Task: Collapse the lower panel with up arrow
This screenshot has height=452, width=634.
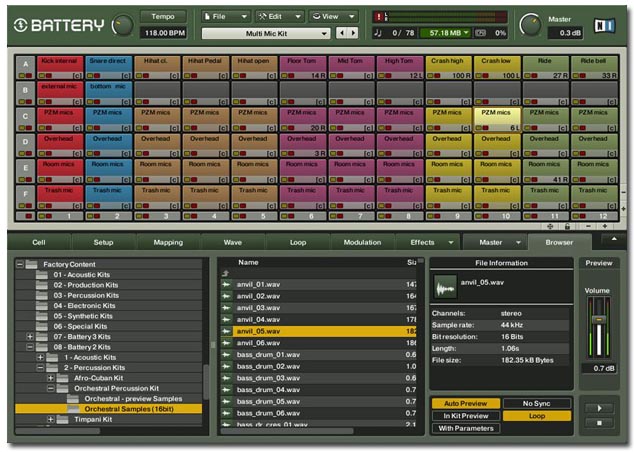Action: 614,239
